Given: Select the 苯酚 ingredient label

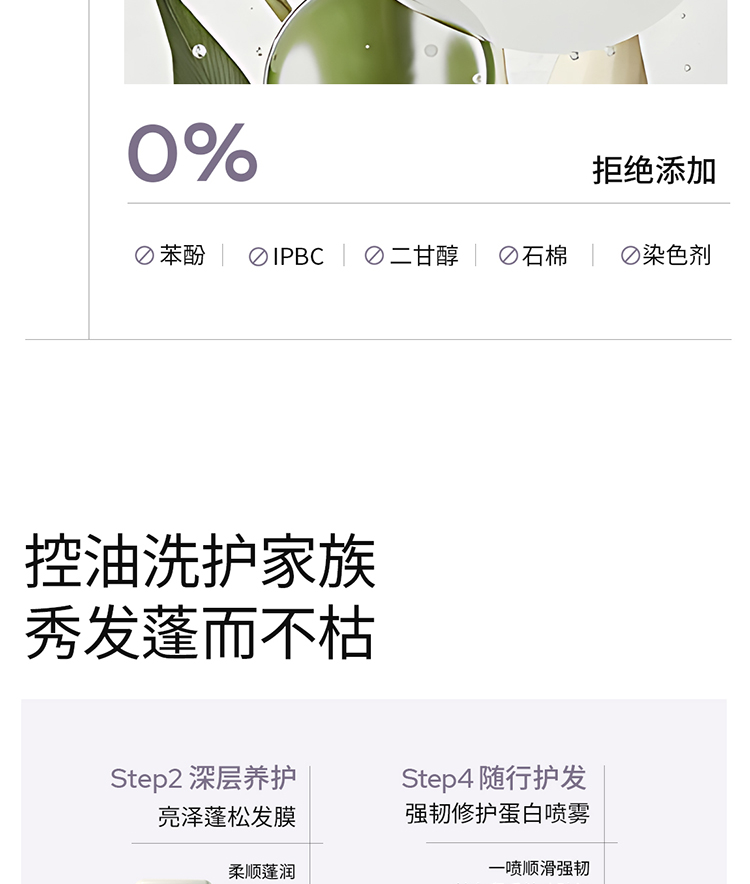Looking at the screenshot, I should pos(182,256).
